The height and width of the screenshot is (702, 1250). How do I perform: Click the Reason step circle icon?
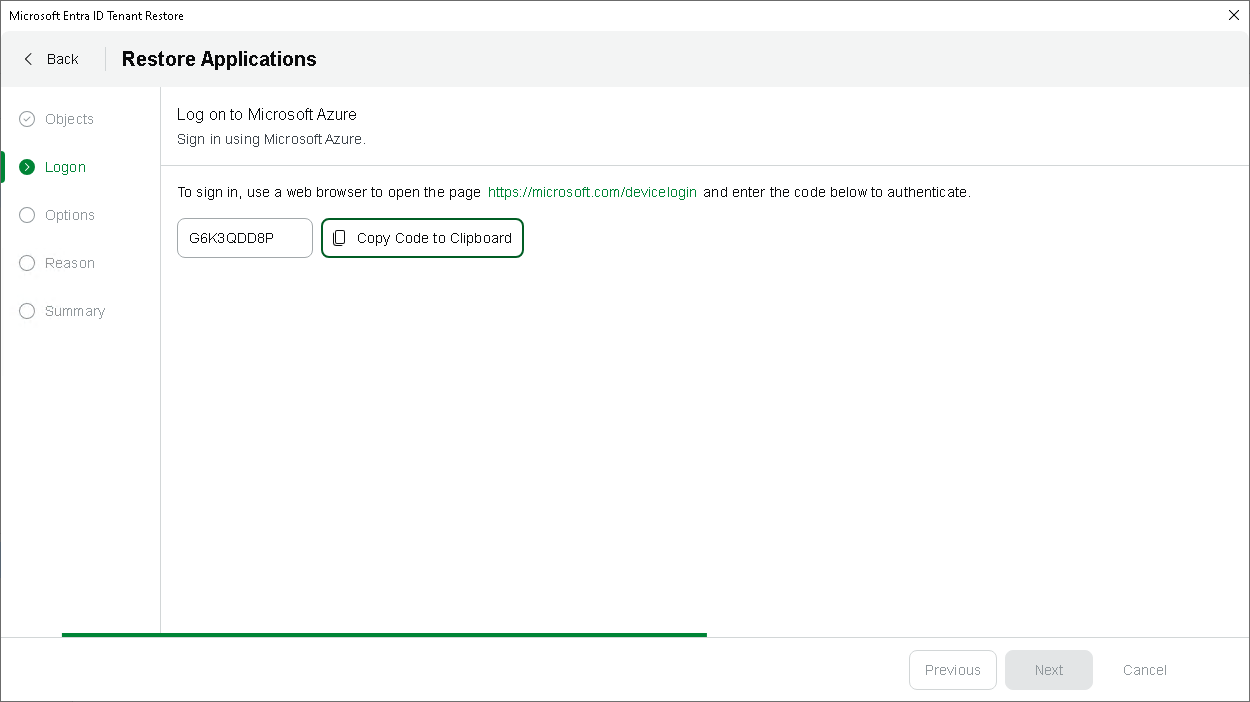tap(27, 263)
